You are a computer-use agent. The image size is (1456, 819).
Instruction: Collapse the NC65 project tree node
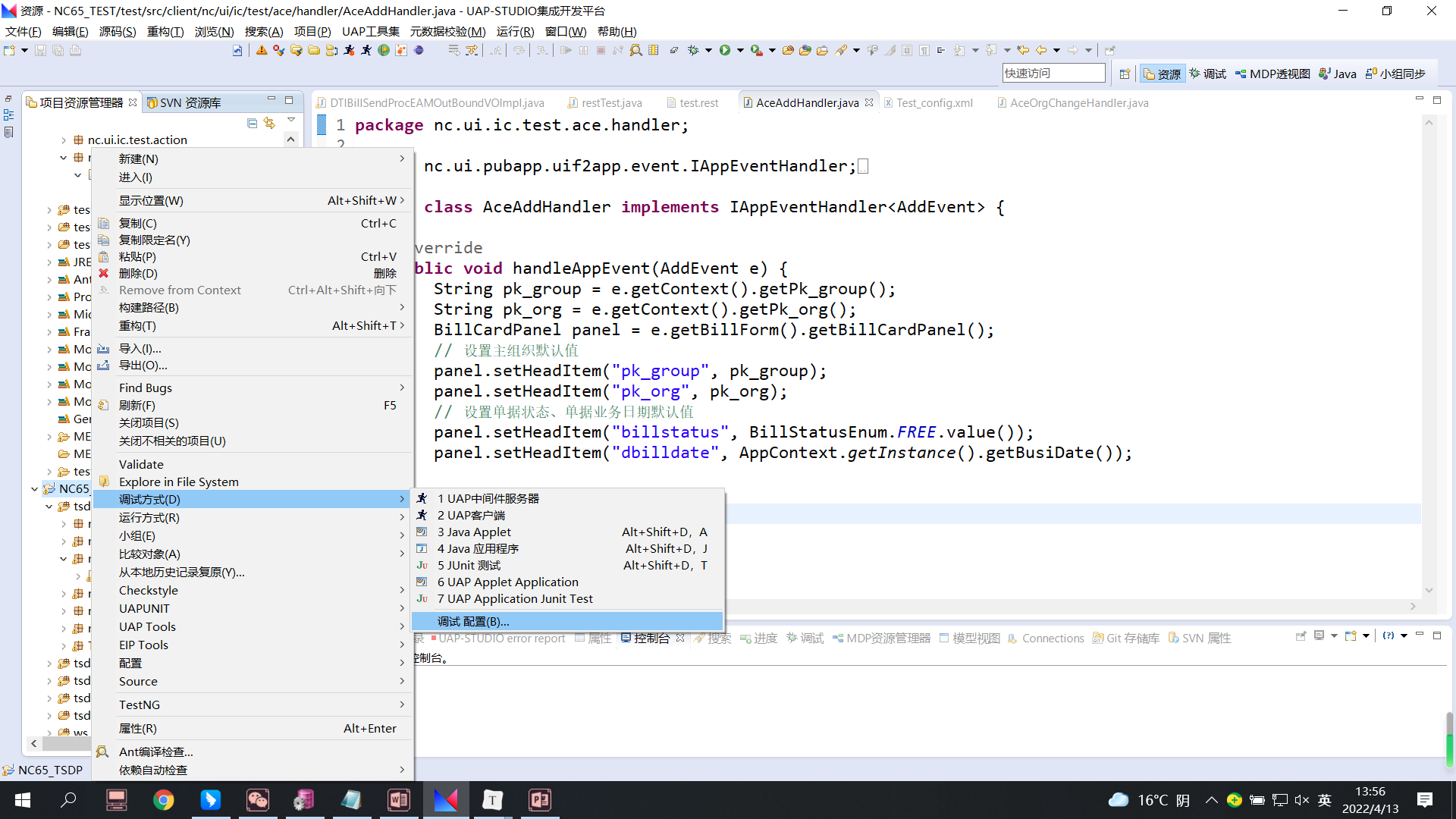pos(34,489)
